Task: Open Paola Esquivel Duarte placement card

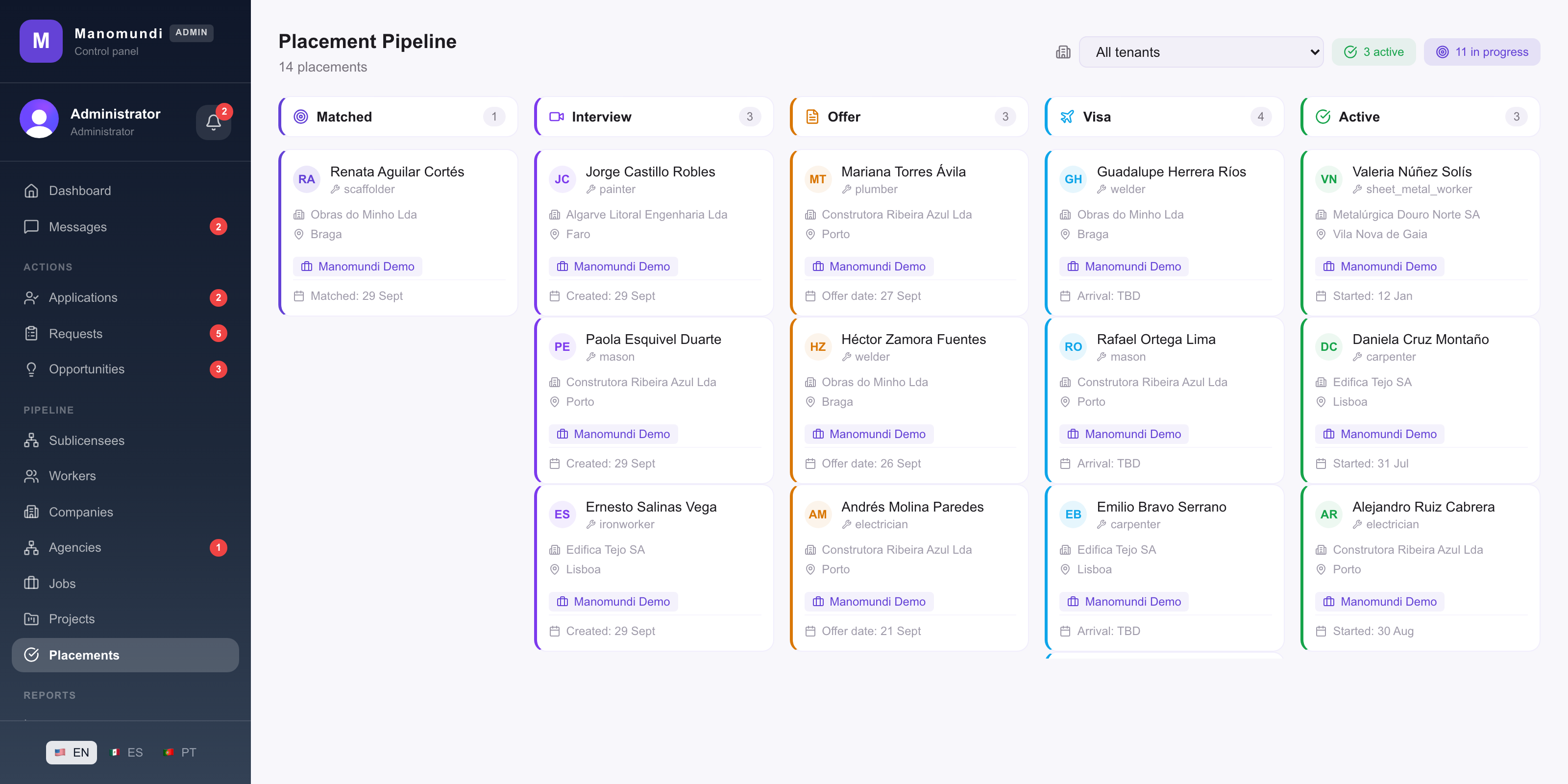Action: point(654,401)
